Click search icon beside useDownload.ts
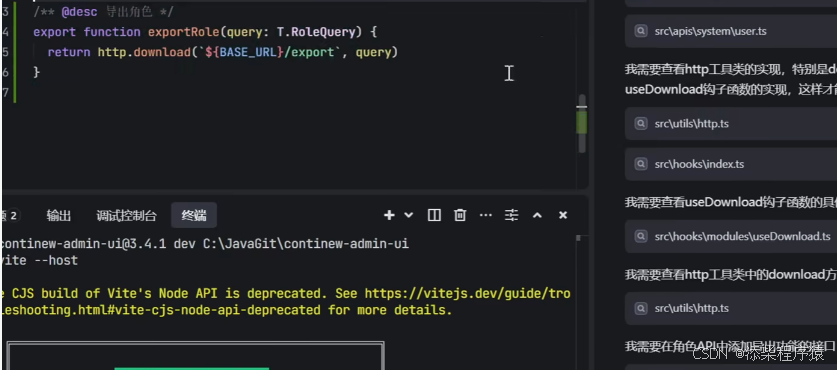 [x=641, y=236]
